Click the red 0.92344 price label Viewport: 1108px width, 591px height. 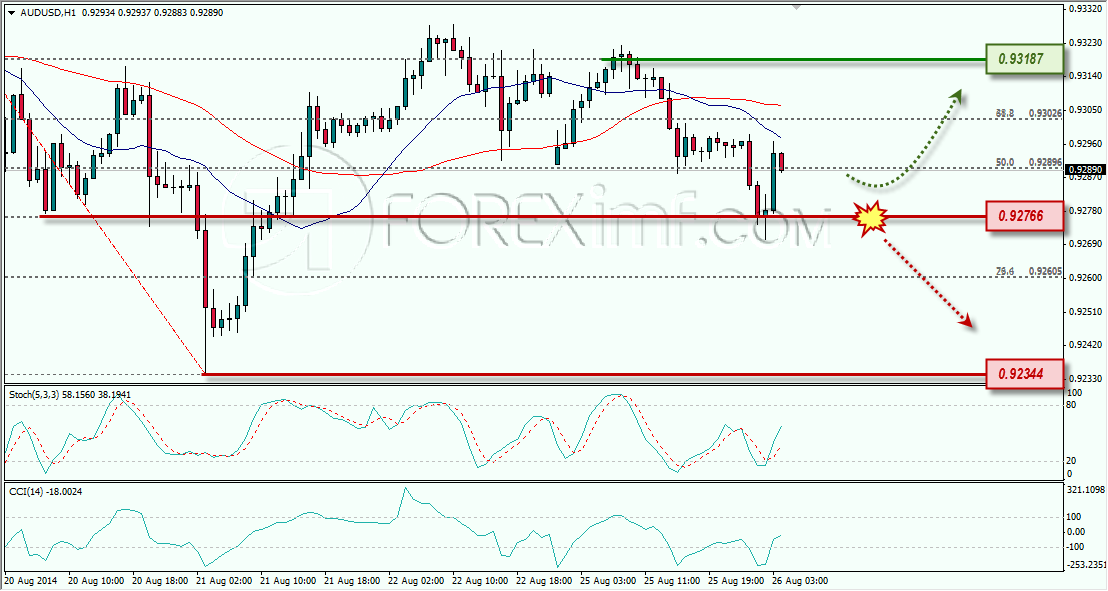coord(1025,373)
